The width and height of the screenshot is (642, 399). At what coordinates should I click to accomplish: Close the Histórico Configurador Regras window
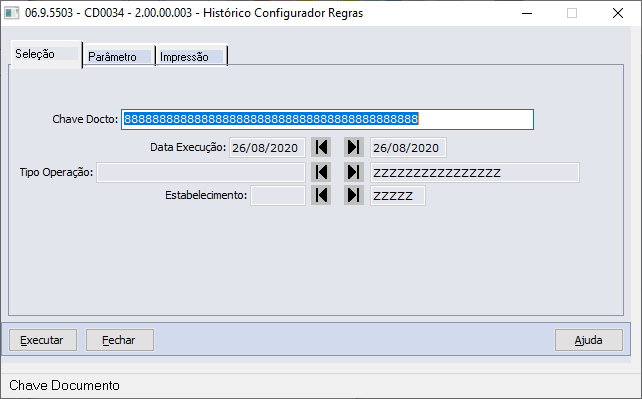point(618,13)
